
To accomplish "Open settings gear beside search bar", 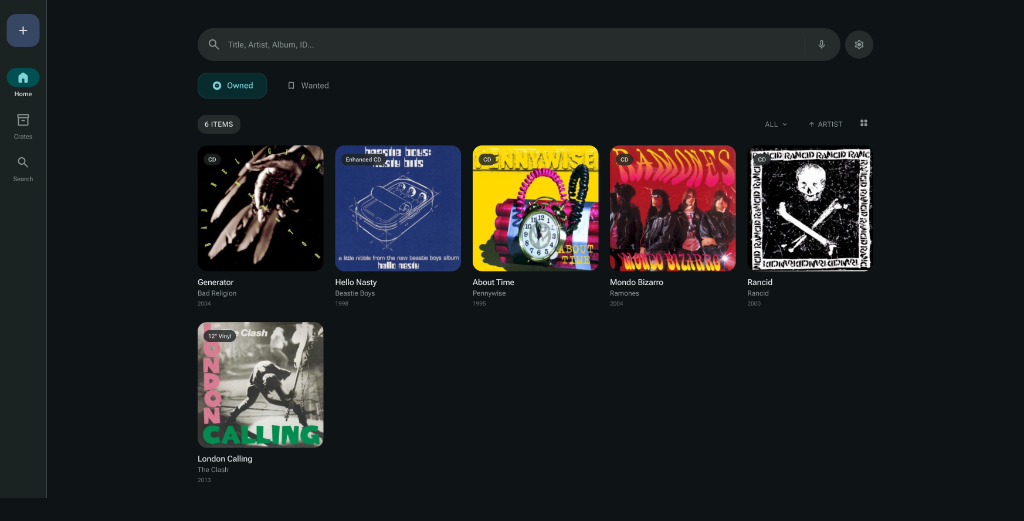I will click(859, 44).
